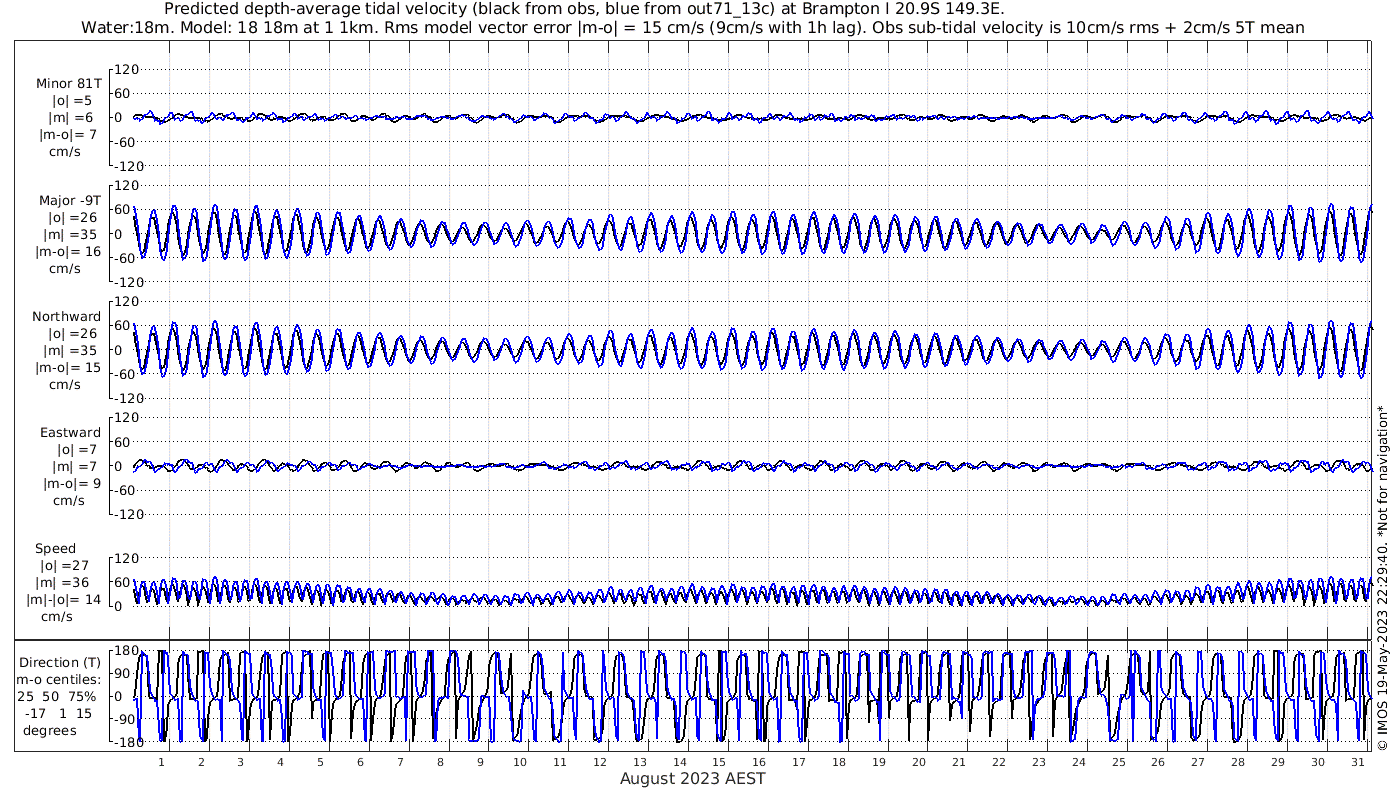
Task: Click '|m-o|= 15' in the Northward panel
Action: point(70,368)
